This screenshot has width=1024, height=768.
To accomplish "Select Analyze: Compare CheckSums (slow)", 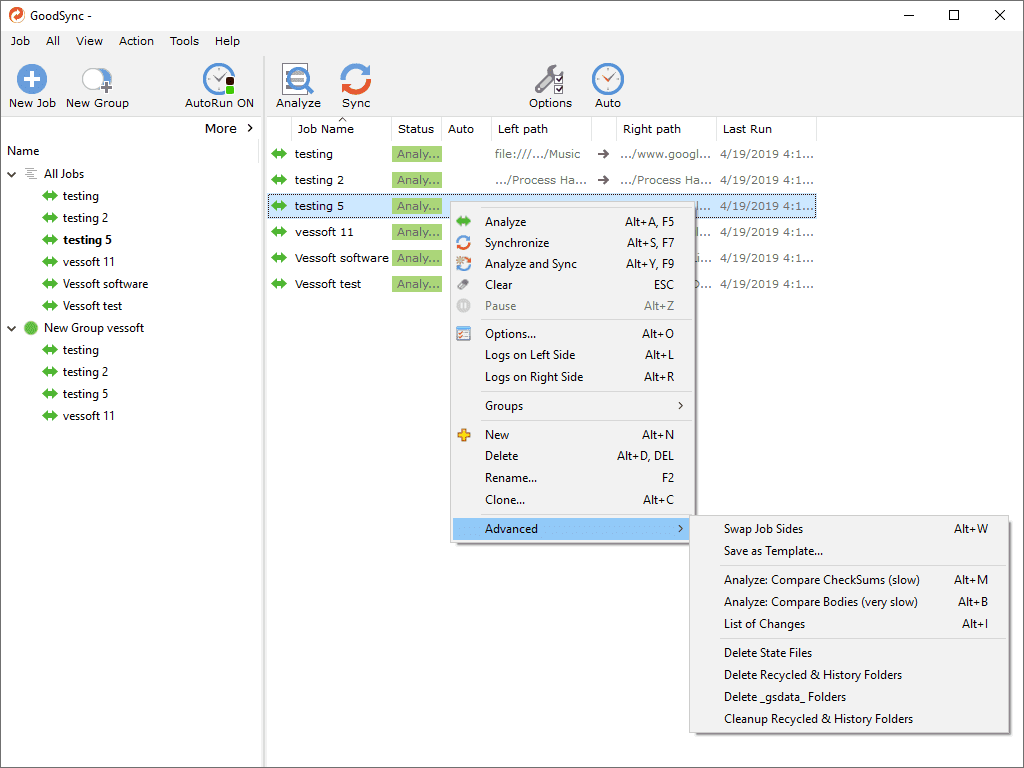I will [x=850, y=580].
